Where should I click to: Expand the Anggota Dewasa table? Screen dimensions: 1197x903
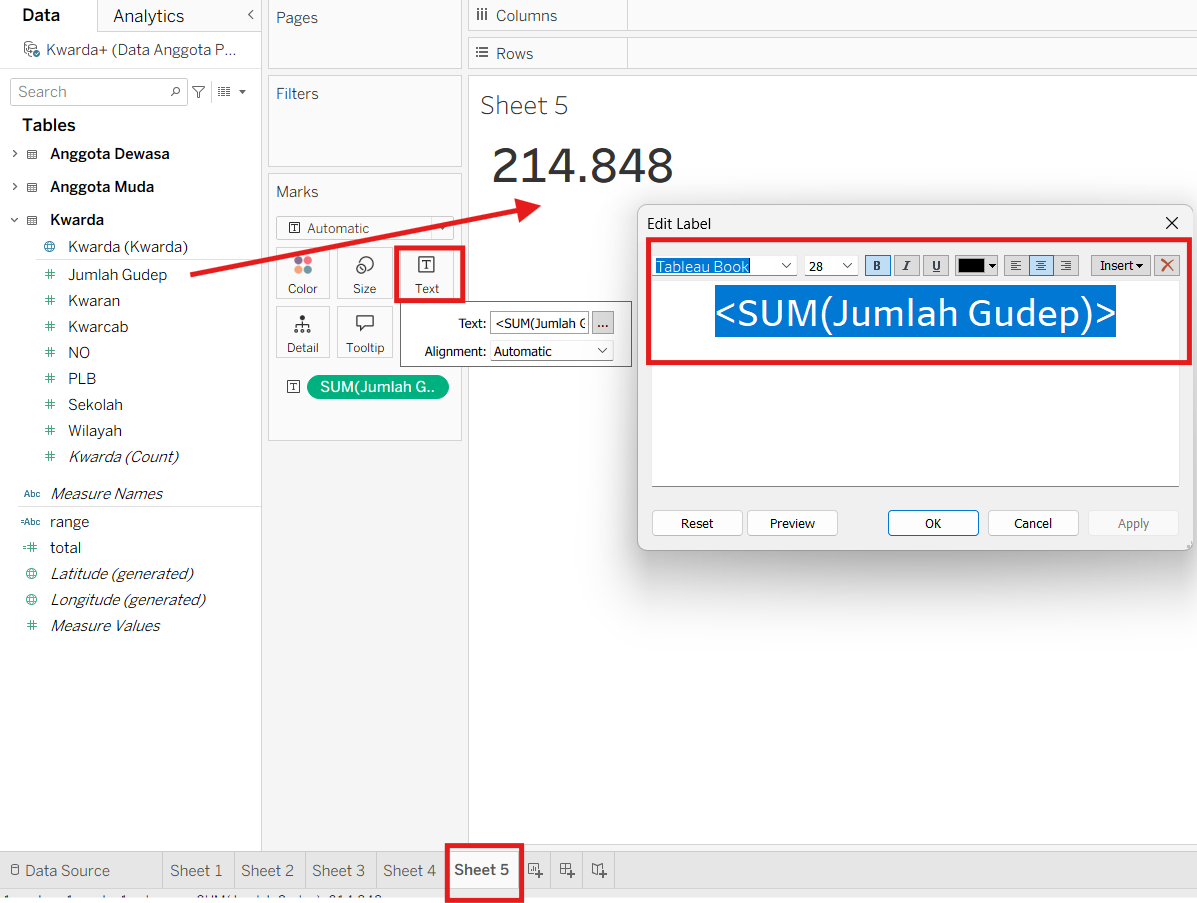point(15,153)
